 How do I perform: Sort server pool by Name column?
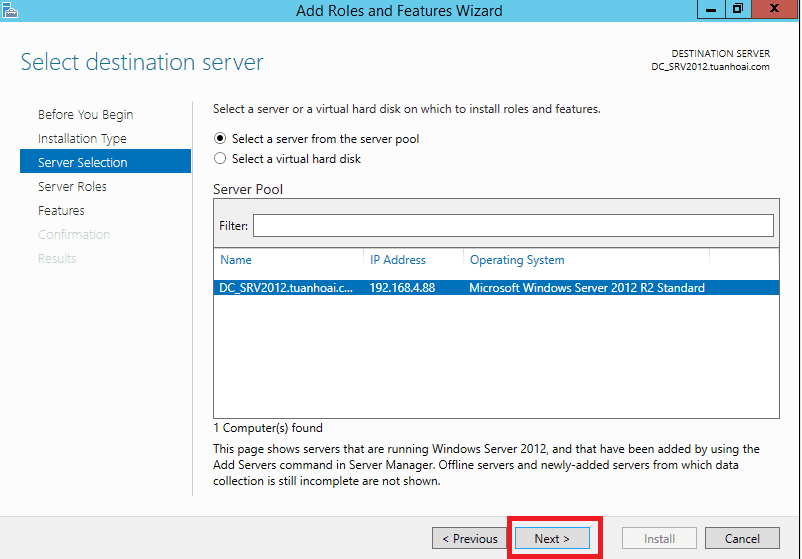[236, 260]
